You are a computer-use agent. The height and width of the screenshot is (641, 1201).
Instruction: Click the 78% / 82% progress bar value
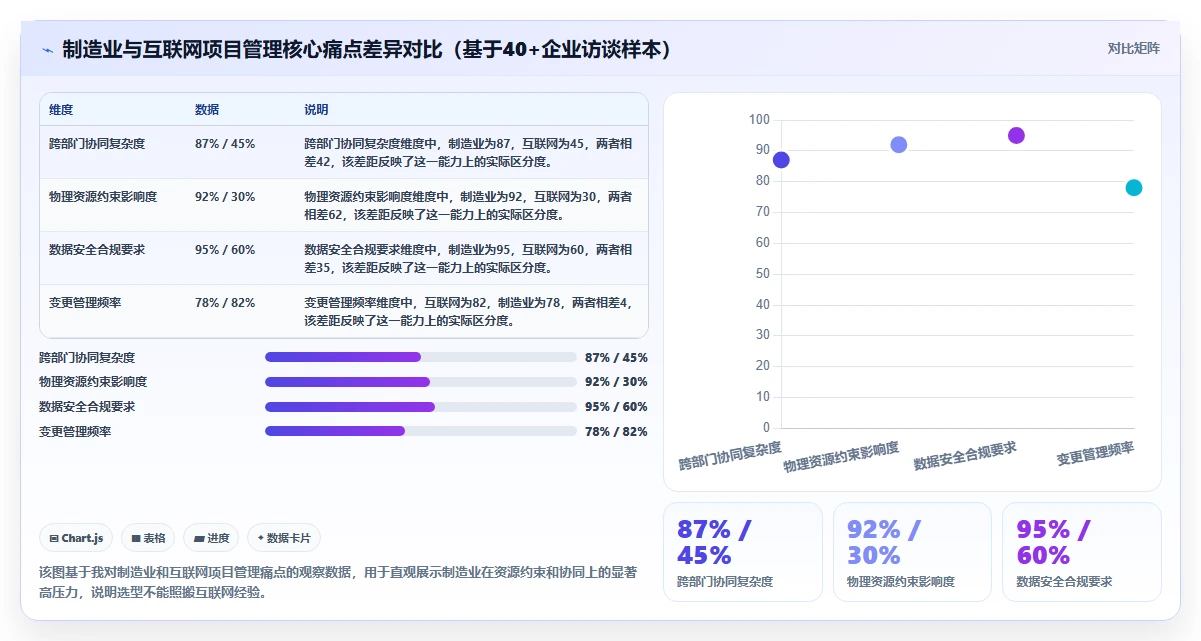[616, 431]
